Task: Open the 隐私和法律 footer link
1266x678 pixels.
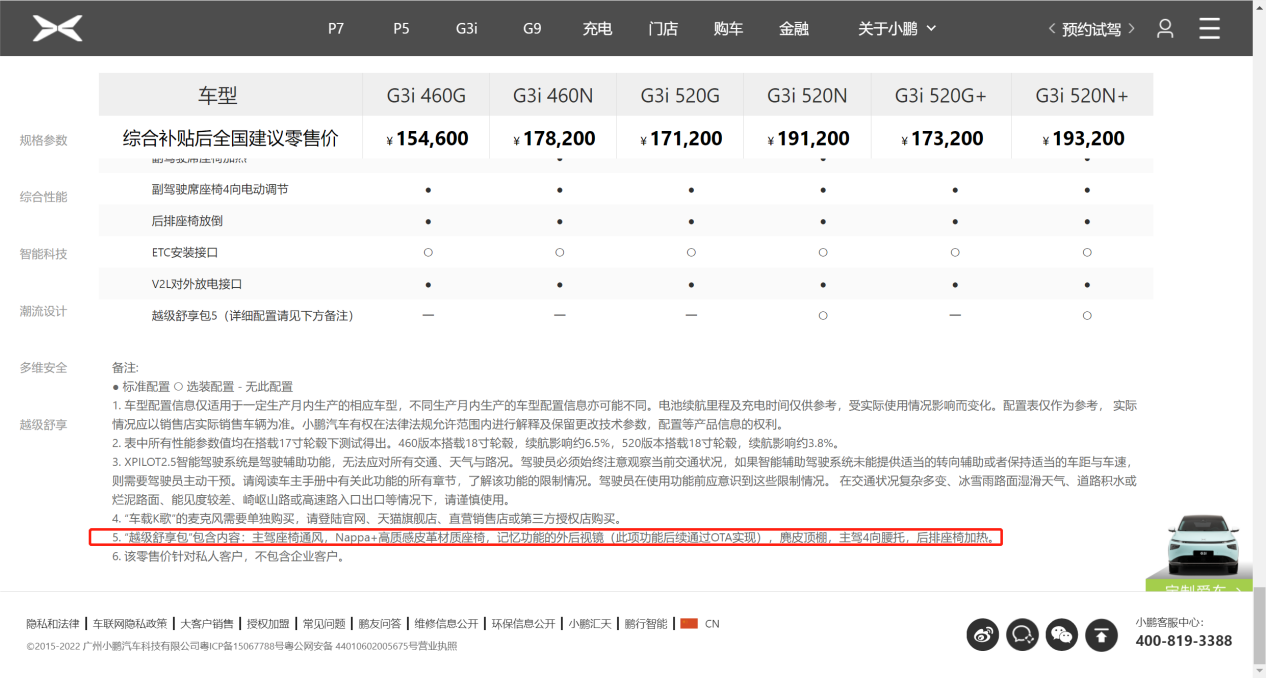Action: [x=53, y=623]
